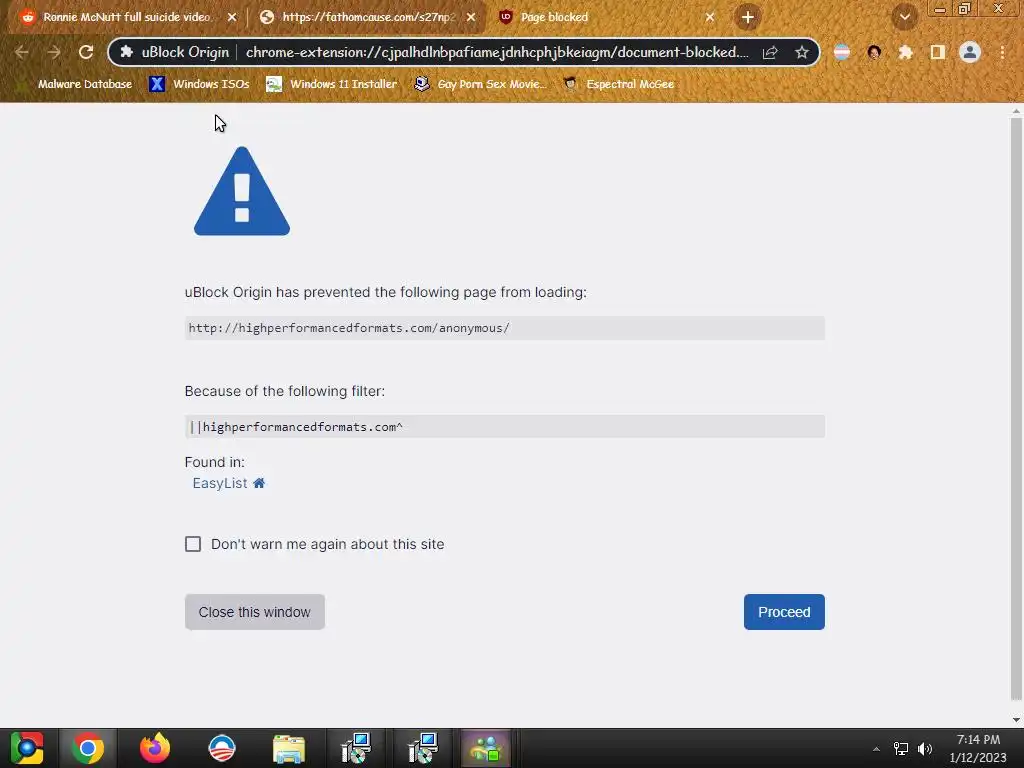Open a new tab with plus button
1024x768 pixels.
[748, 17]
